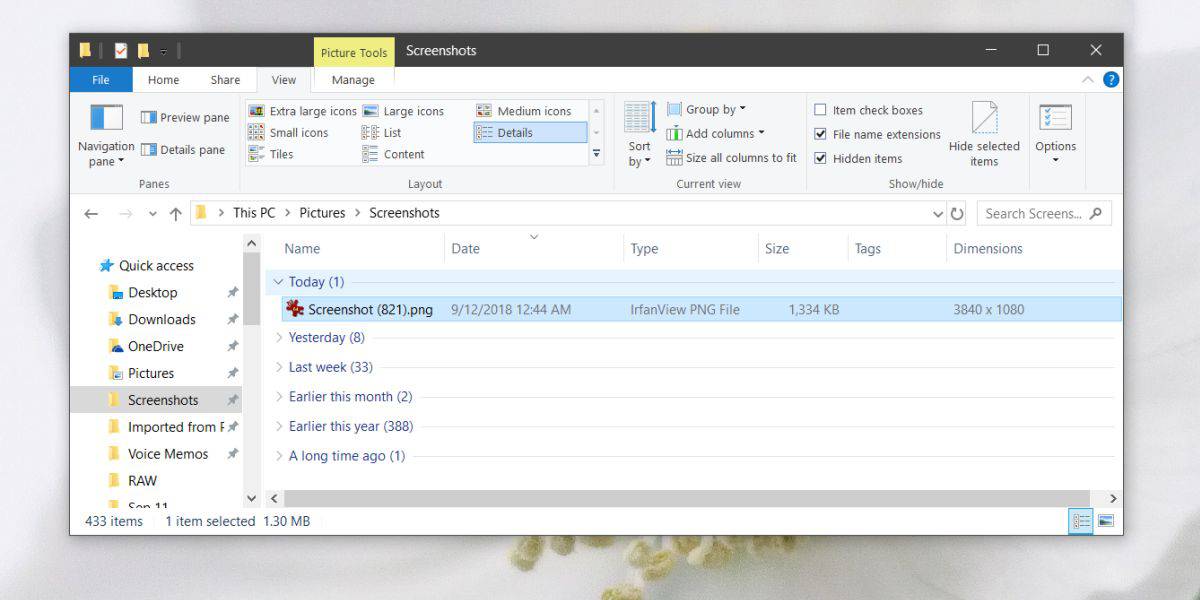Click the Help question mark icon
Screen dimensions: 1200x600
1111,80
